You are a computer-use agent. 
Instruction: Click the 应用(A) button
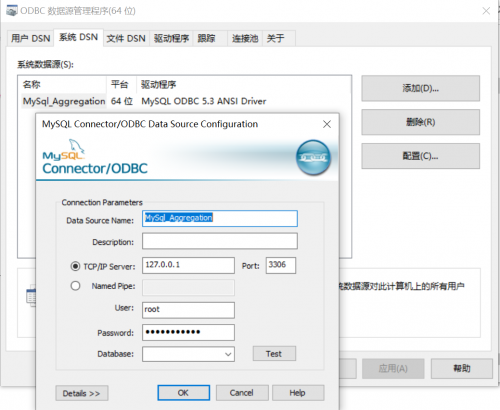[x=393, y=368]
